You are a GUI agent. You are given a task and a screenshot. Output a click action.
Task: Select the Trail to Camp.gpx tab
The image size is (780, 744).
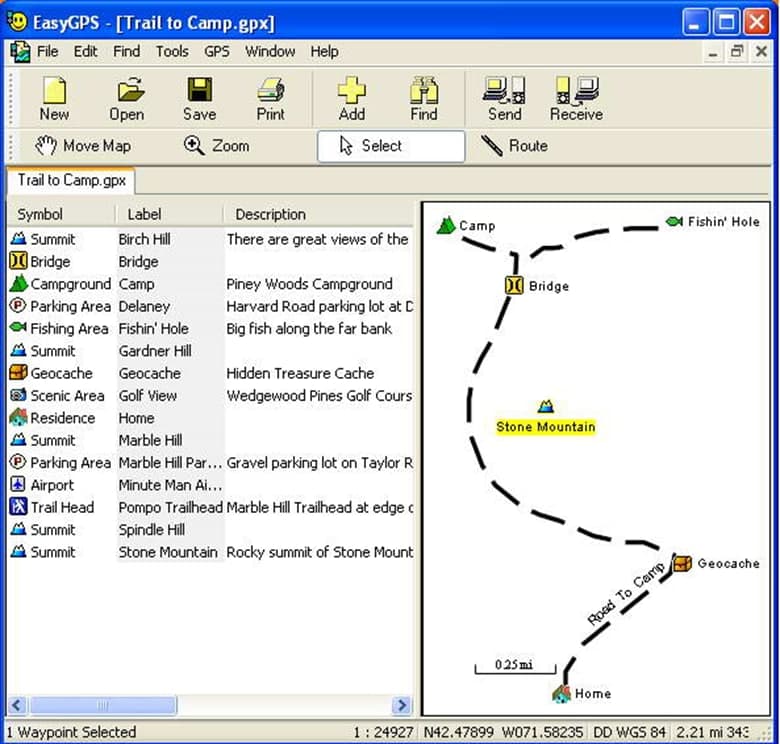pos(71,181)
